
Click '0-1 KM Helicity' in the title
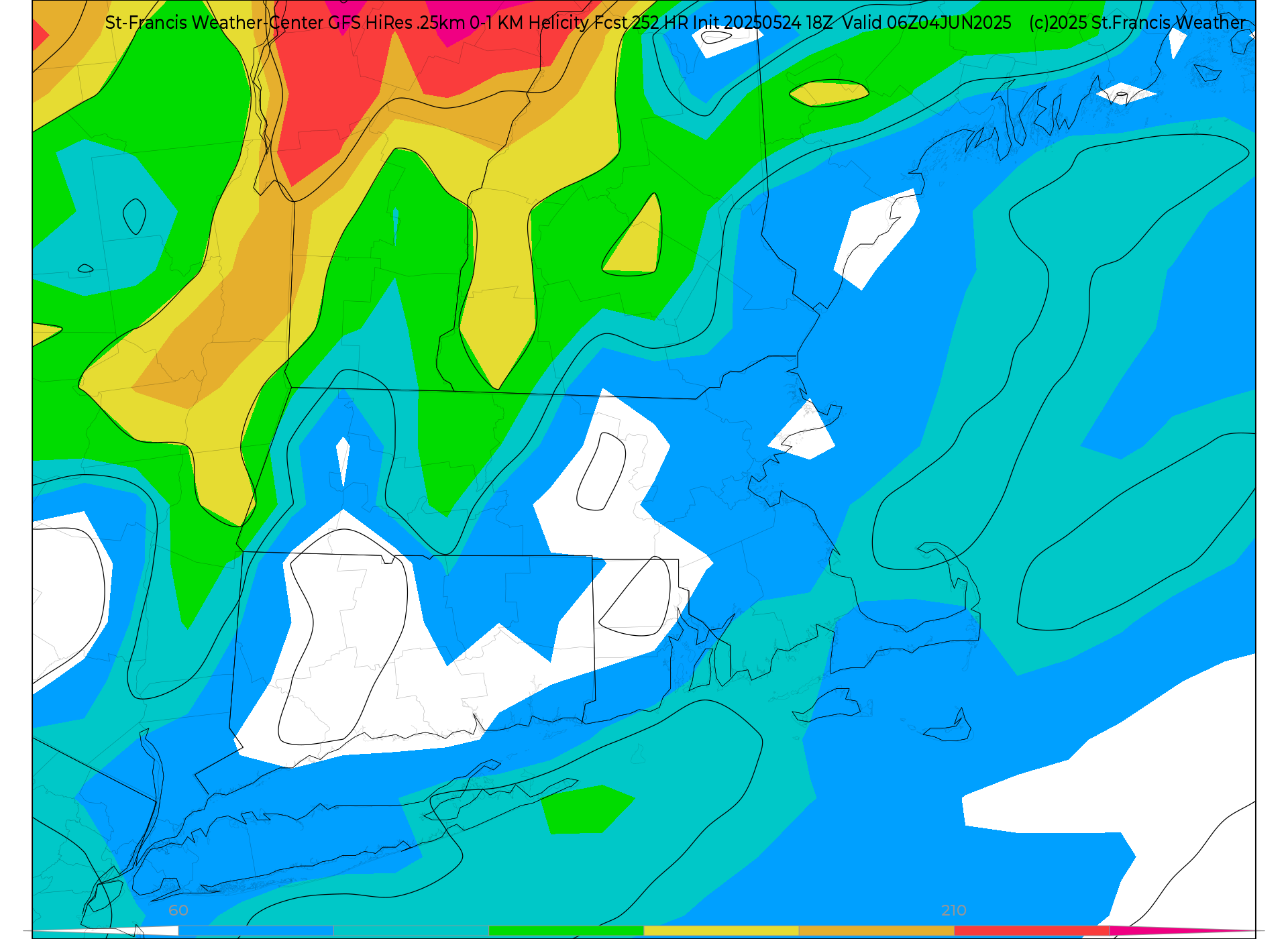(x=529, y=23)
